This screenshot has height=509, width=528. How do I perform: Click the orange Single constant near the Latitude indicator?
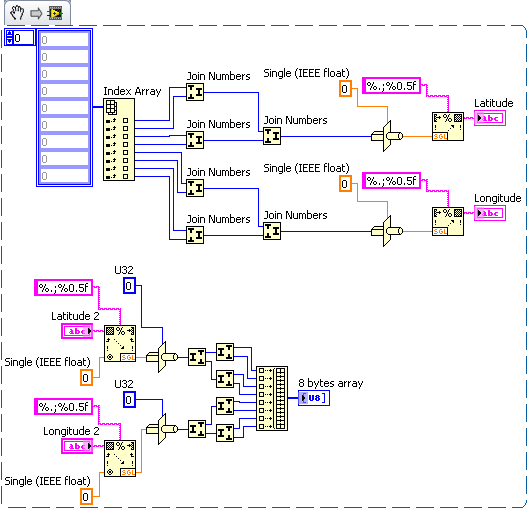(345, 89)
